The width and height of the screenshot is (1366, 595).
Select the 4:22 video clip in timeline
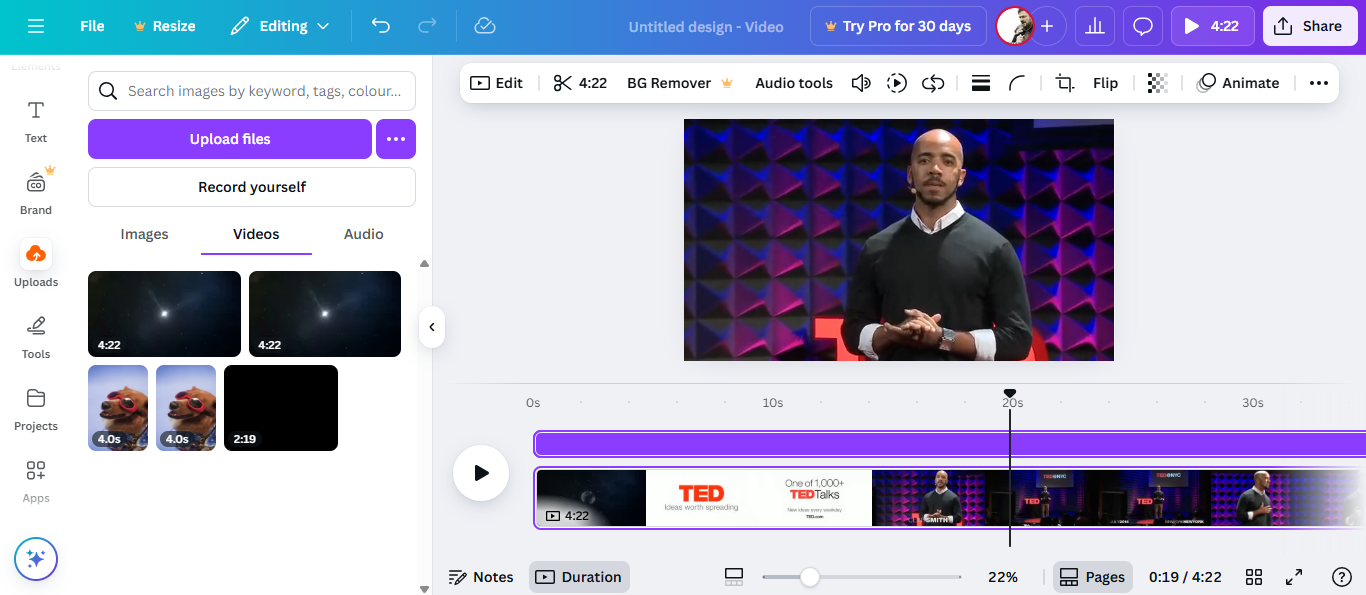tap(950, 498)
